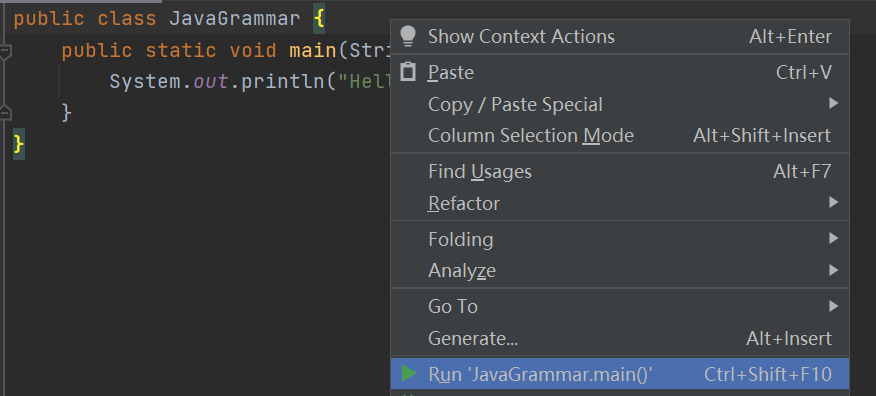Place cursor at highlighted yellow closing class brace
This screenshot has width=876, height=396.
click(x=19, y=144)
